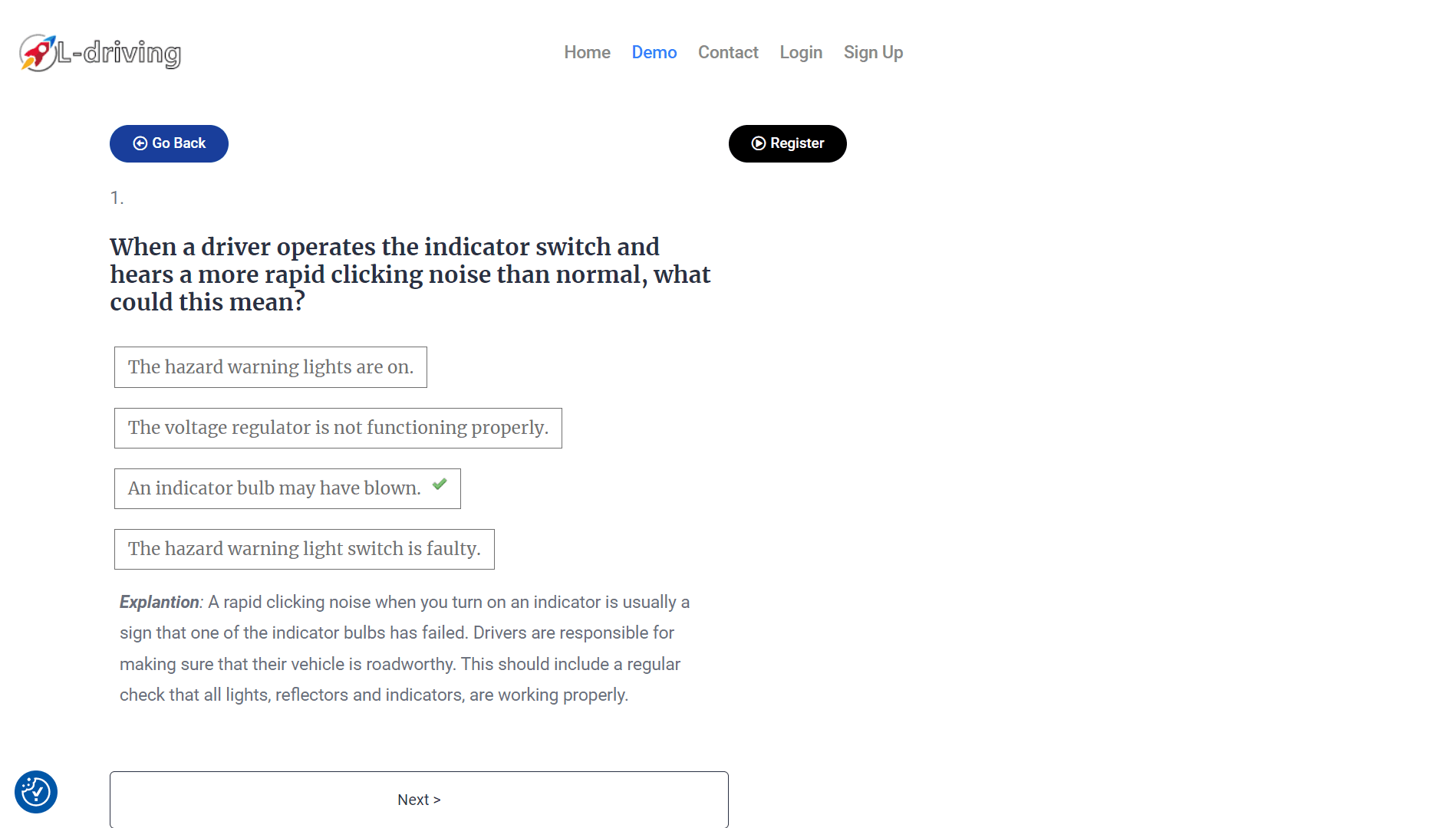
Task: Click the circled arrow icon in Go Back
Action: click(x=140, y=143)
